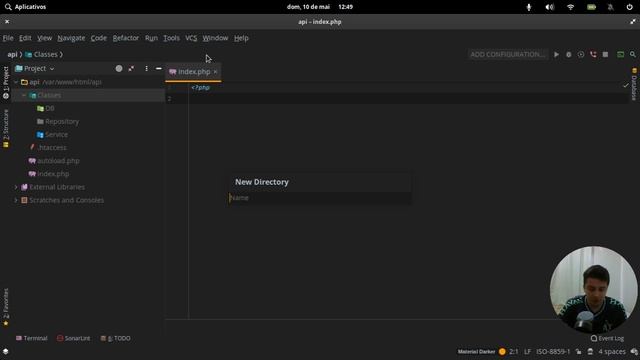Viewport: 640px width, 360px height.
Task: Open the Help menu
Action: pyautogui.click(x=241, y=38)
